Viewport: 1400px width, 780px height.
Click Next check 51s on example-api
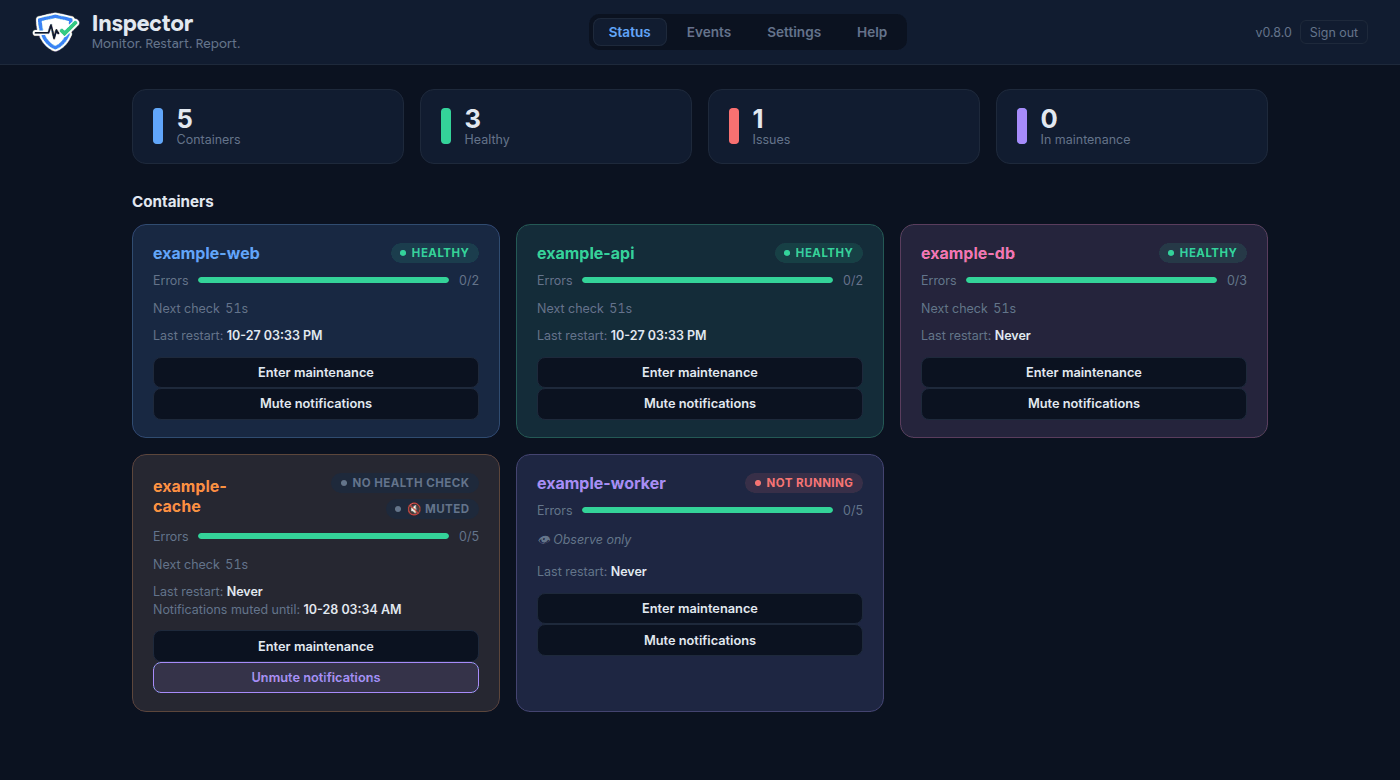(x=584, y=308)
